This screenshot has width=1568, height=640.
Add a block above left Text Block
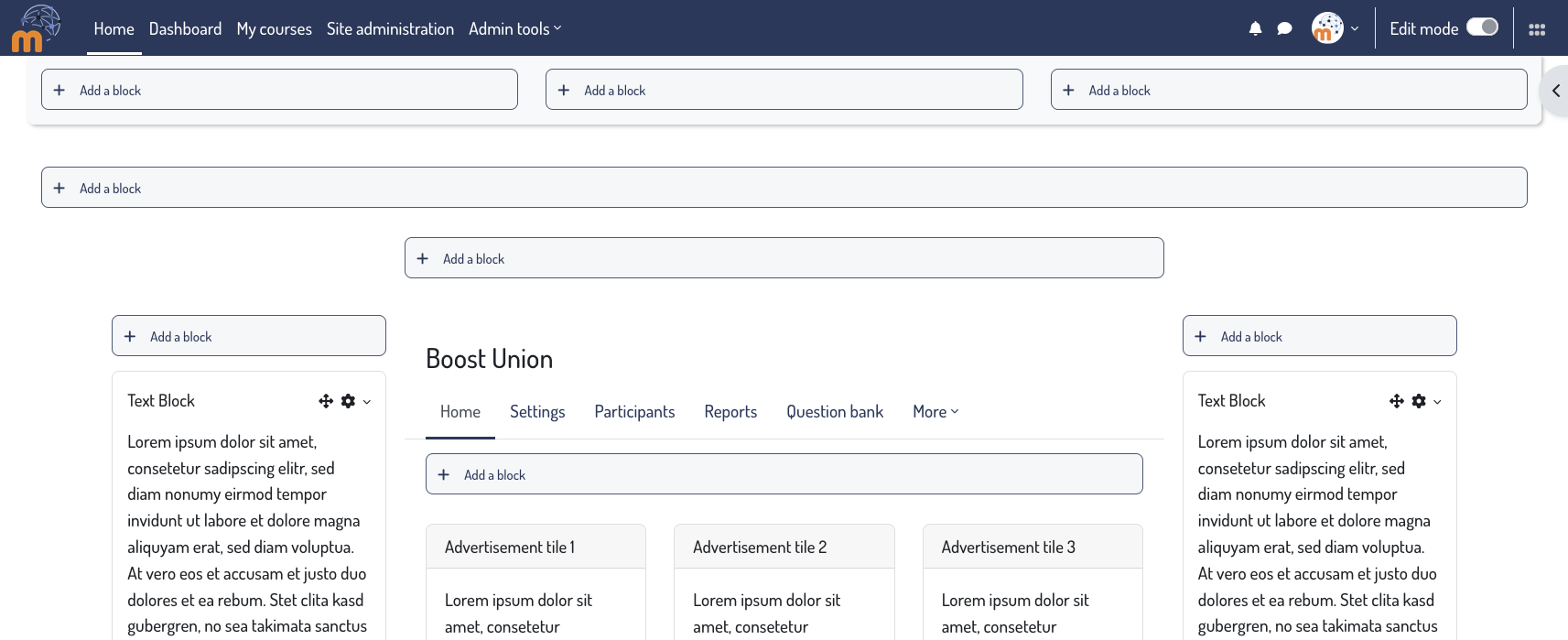coord(248,336)
